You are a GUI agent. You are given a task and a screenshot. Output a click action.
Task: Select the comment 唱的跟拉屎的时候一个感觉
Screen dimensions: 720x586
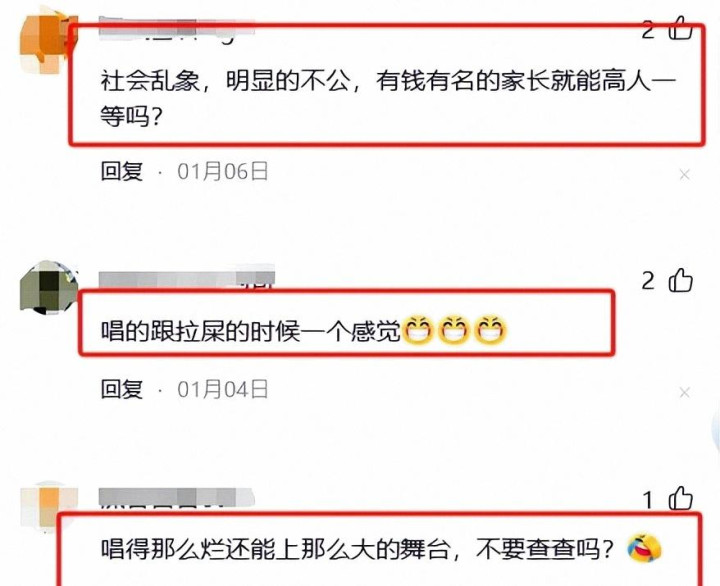point(251,330)
